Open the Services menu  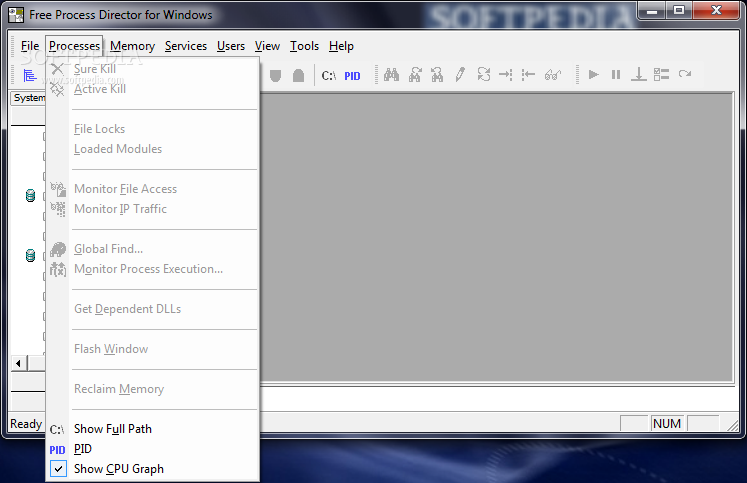pos(186,46)
